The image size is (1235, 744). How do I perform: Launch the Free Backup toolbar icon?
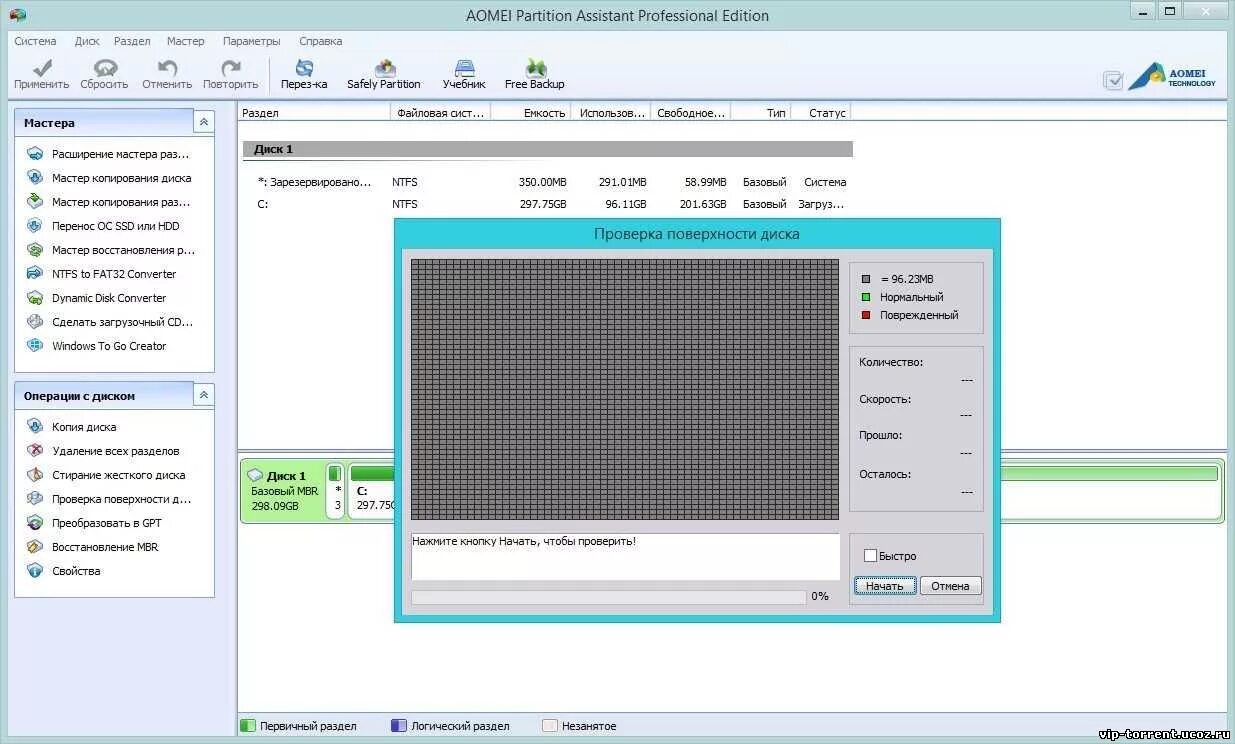pyautogui.click(x=536, y=68)
